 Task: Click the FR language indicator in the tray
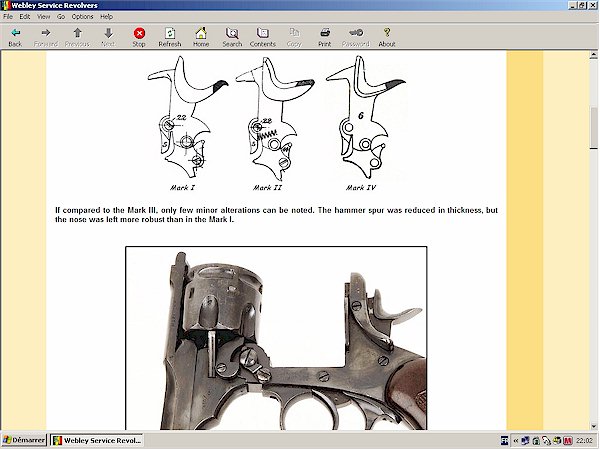point(504,440)
